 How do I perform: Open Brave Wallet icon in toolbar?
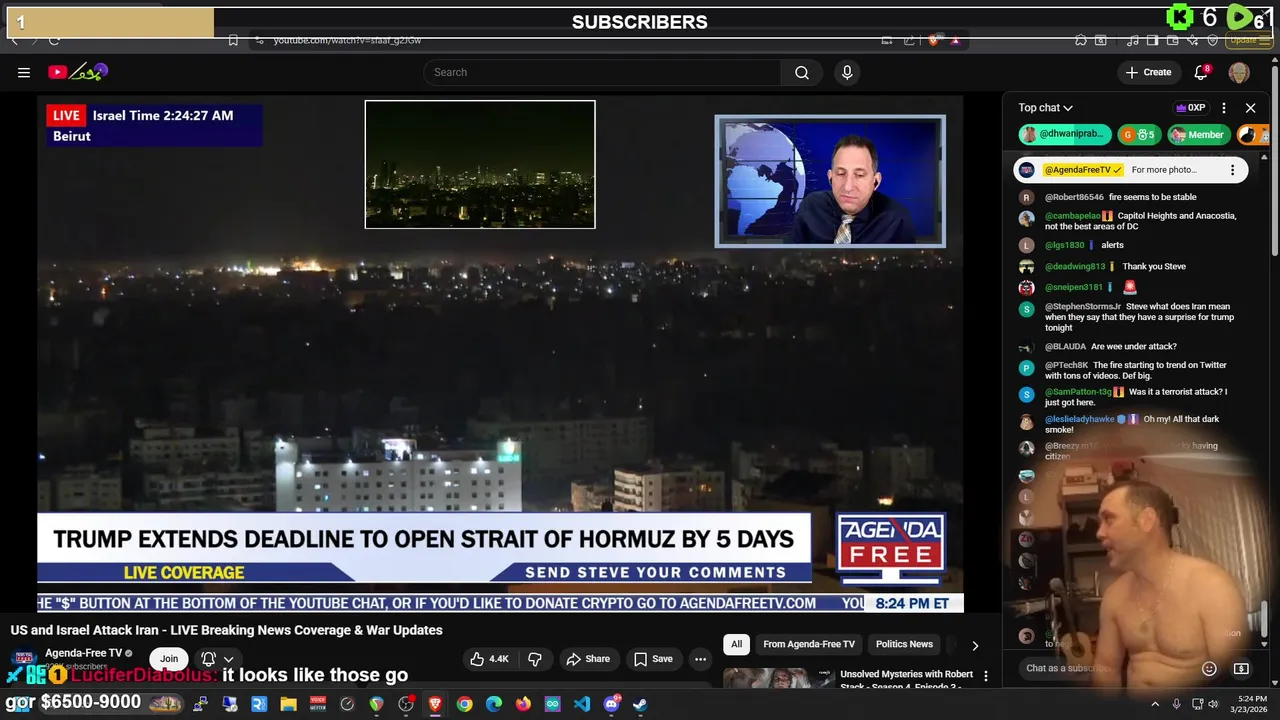[1172, 40]
